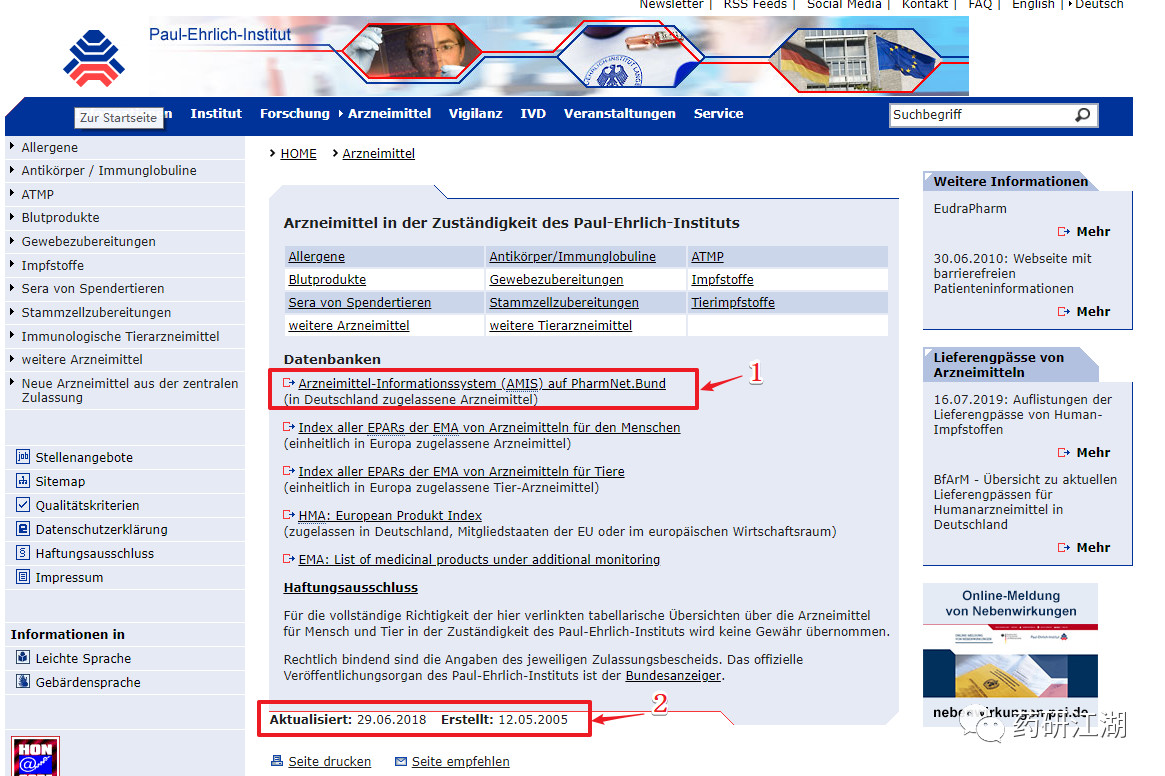The image size is (1165, 776).
Task: Open the Vigilanz menu
Action: pyautogui.click(x=476, y=113)
